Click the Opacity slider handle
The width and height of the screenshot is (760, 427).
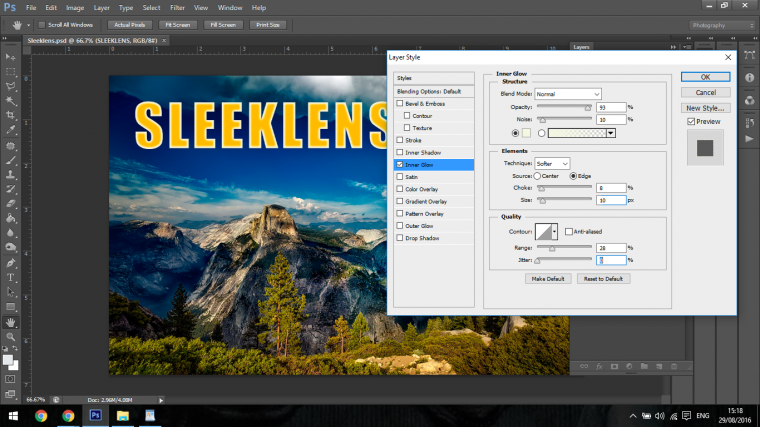click(x=587, y=108)
